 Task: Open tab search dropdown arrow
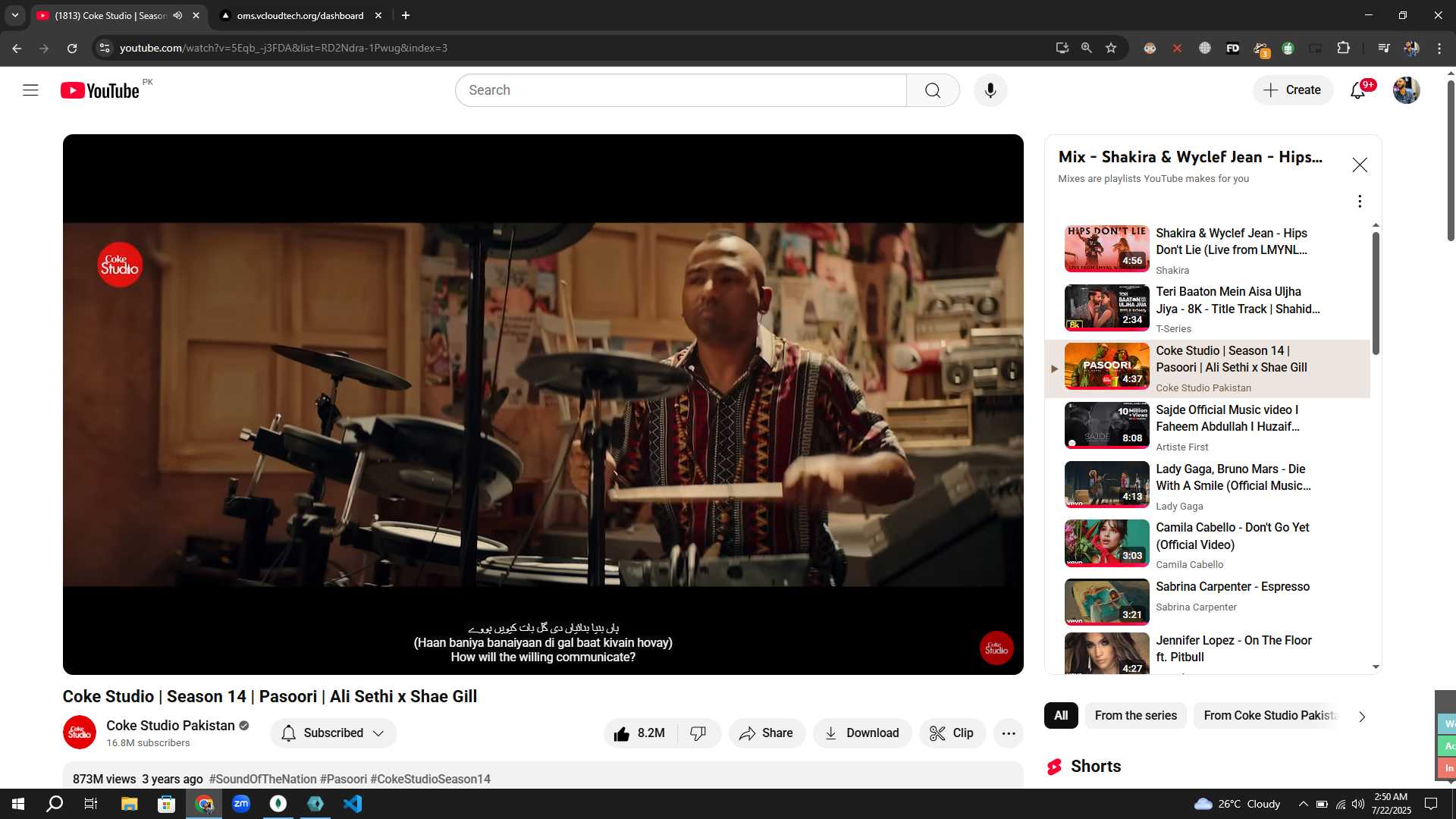coord(14,15)
